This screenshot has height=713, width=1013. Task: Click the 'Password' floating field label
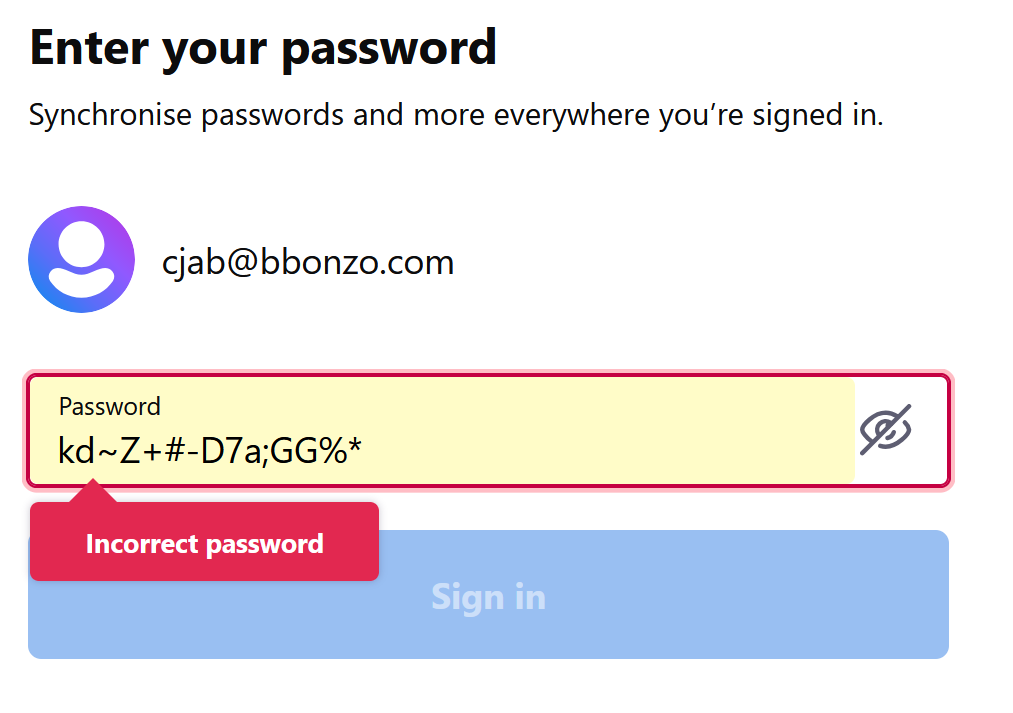[109, 406]
